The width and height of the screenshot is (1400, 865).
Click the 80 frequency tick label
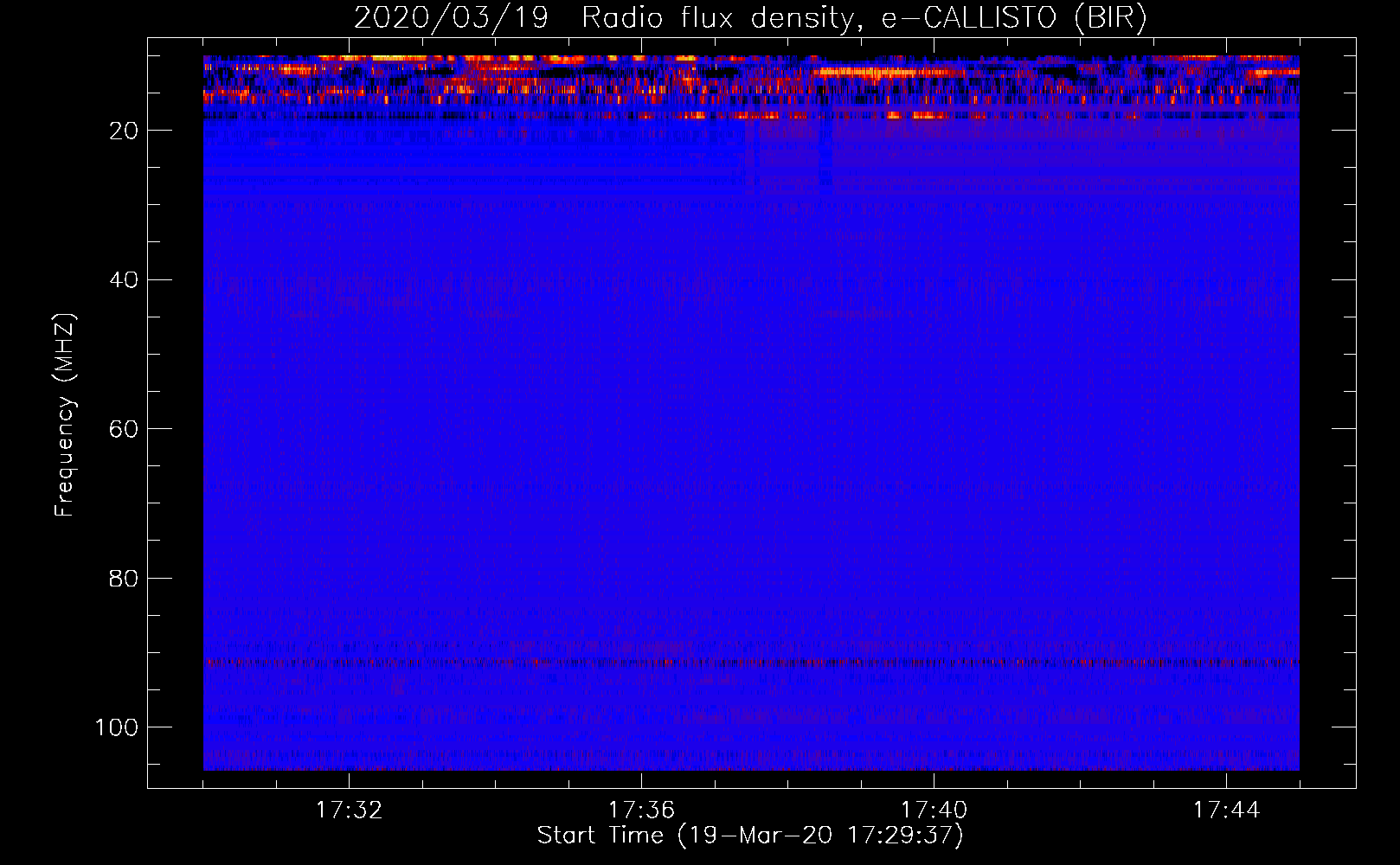tap(124, 578)
